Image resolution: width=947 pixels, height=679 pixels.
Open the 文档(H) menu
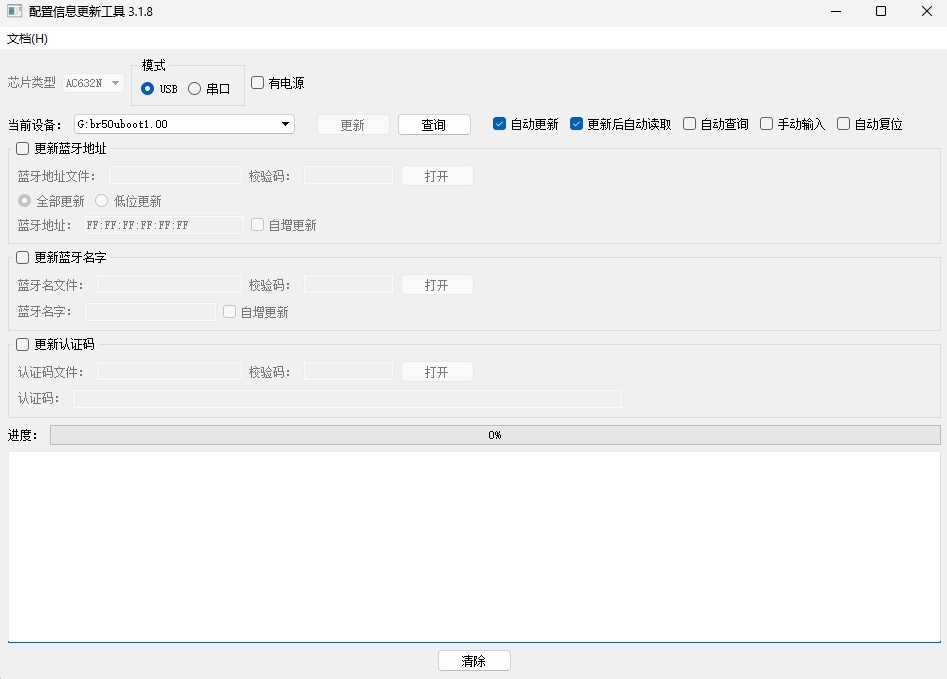tap(28, 39)
